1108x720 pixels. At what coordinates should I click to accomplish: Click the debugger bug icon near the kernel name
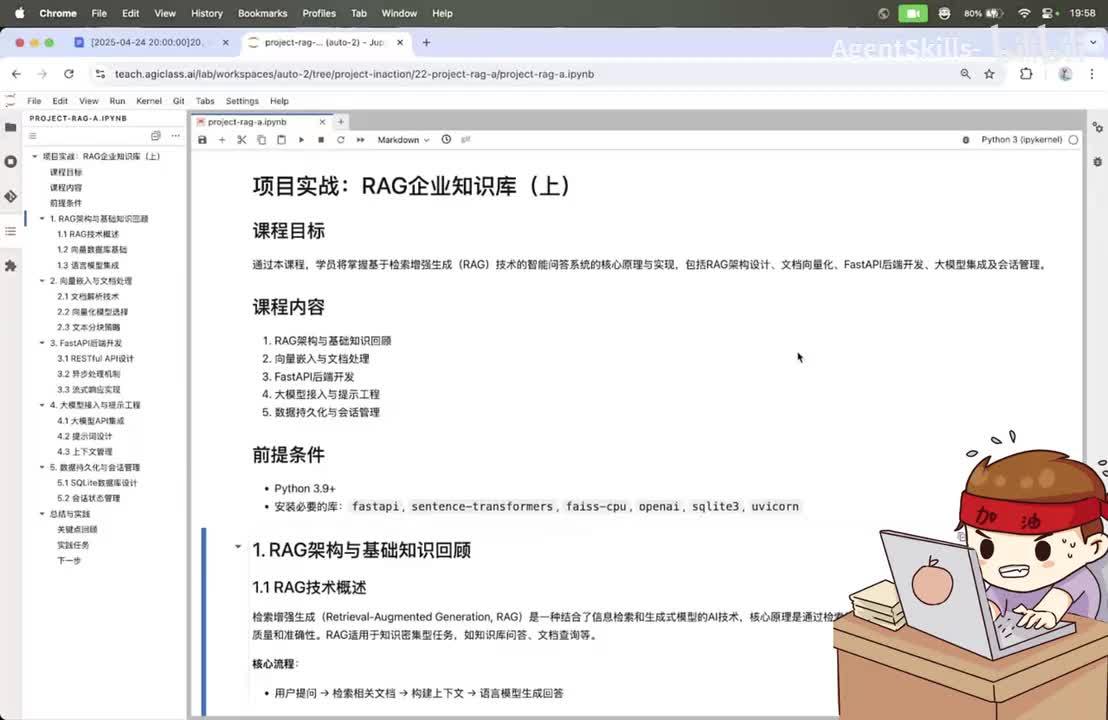pos(966,140)
